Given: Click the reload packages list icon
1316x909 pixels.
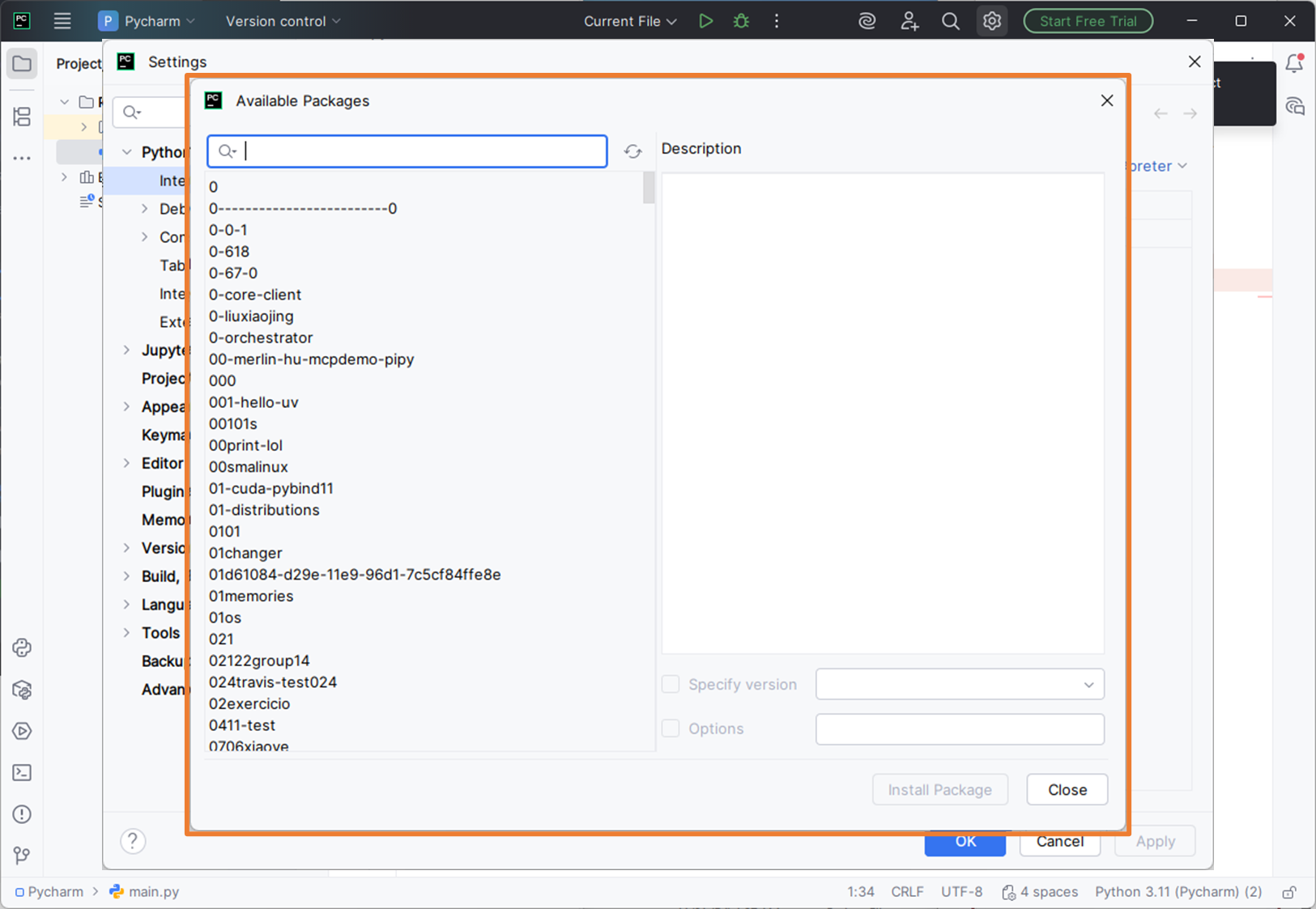Looking at the screenshot, I should pyautogui.click(x=632, y=151).
